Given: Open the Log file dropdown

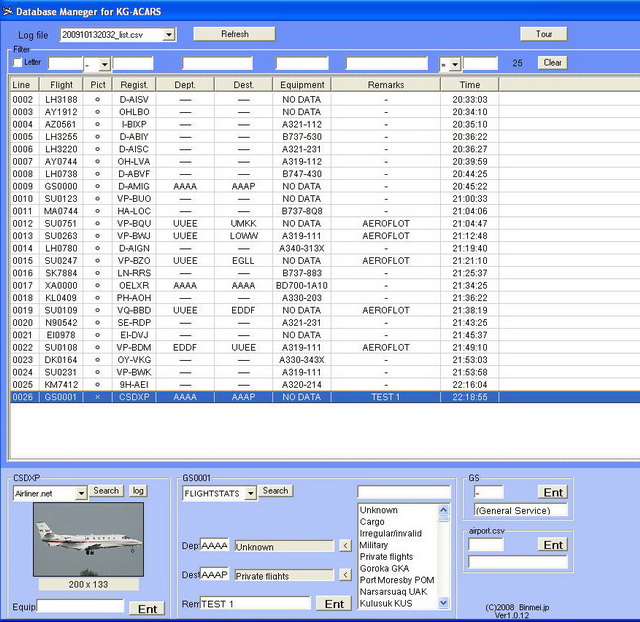Looking at the screenshot, I should 168,35.
